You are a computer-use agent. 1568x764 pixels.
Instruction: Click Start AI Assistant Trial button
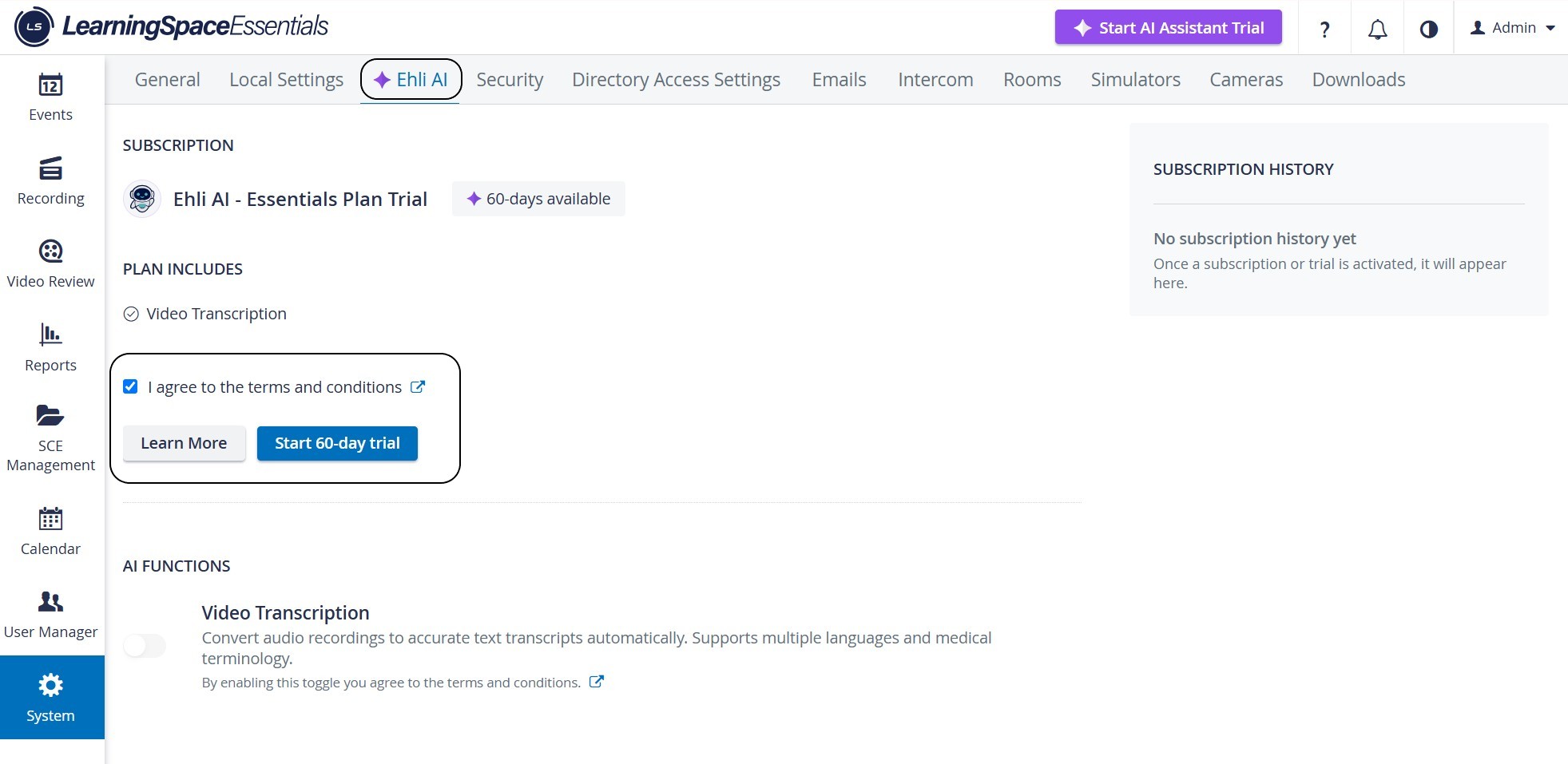[1168, 28]
